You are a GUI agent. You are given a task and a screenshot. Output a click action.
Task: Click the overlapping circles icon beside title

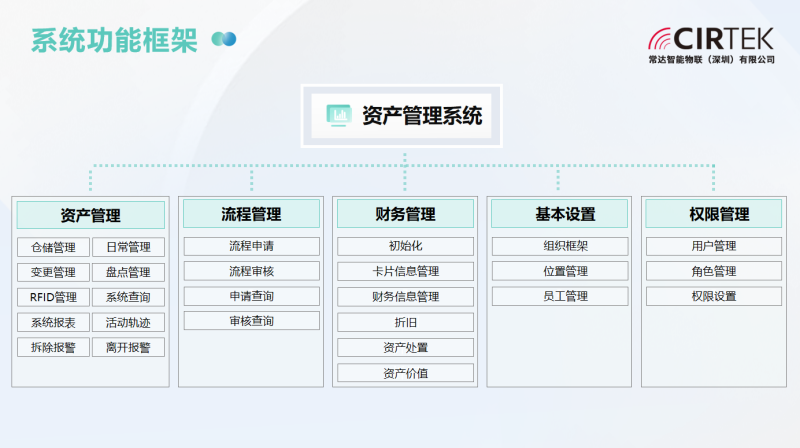click(224, 40)
